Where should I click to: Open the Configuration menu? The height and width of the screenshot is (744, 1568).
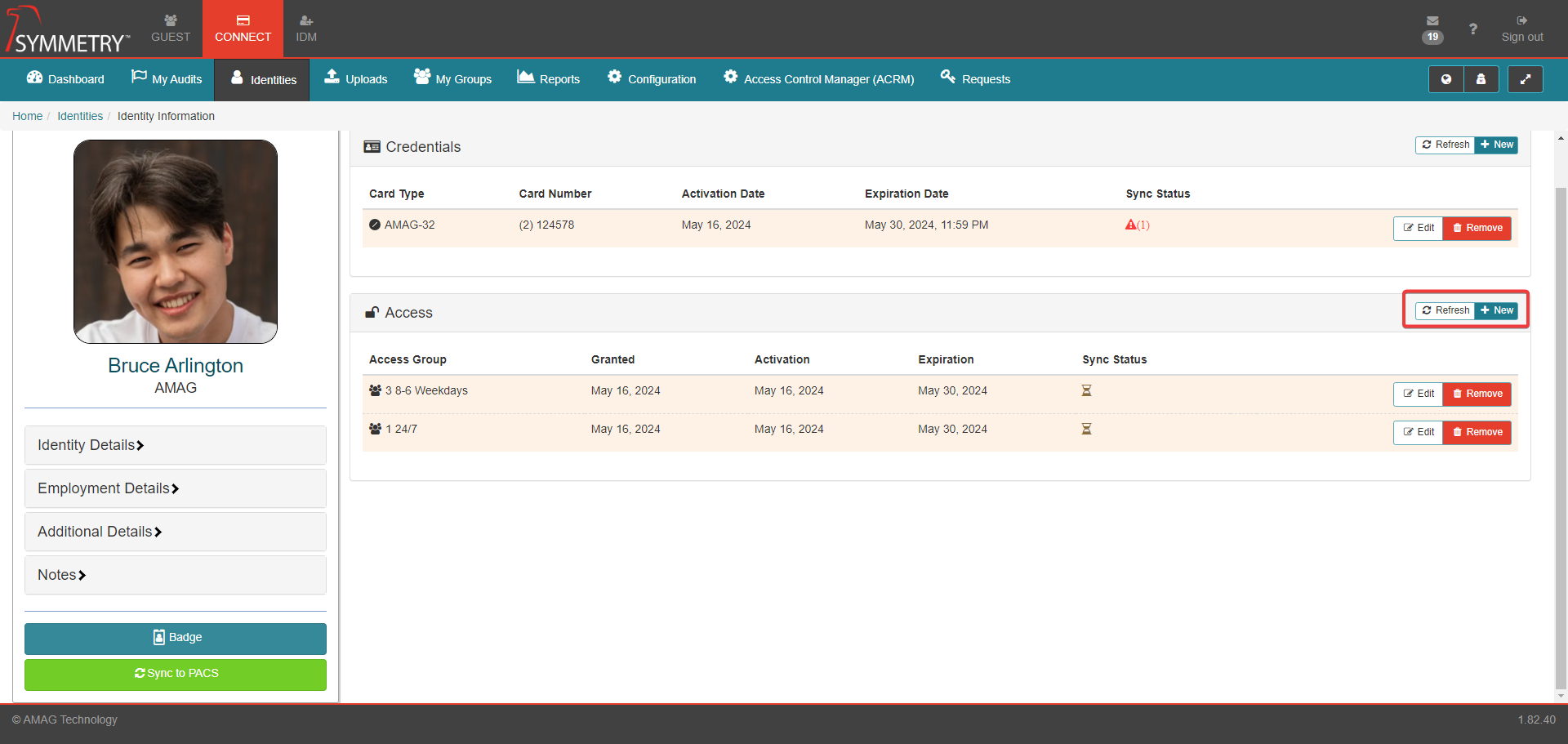(x=652, y=78)
